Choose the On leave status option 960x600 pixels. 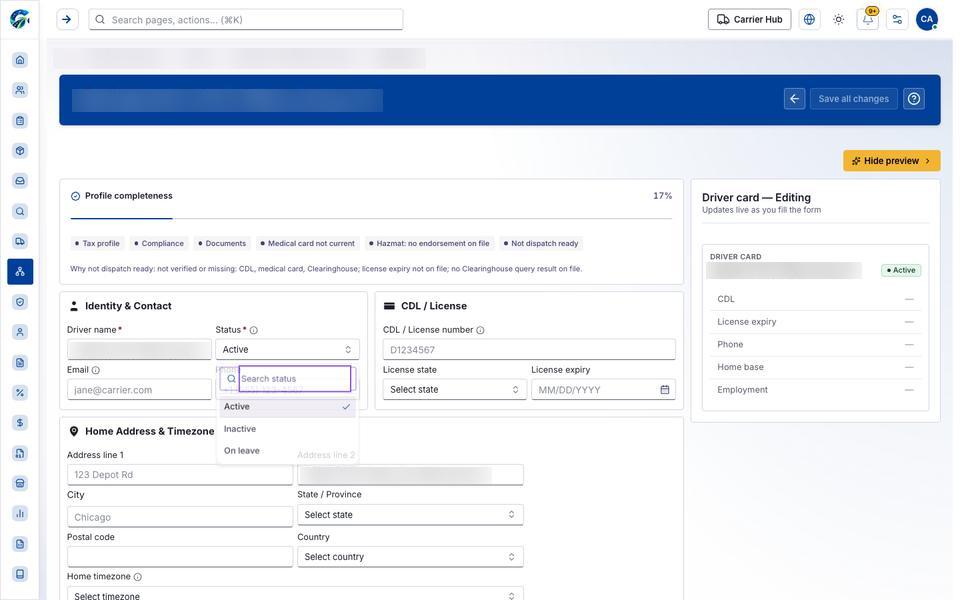[x=287, y=451]
